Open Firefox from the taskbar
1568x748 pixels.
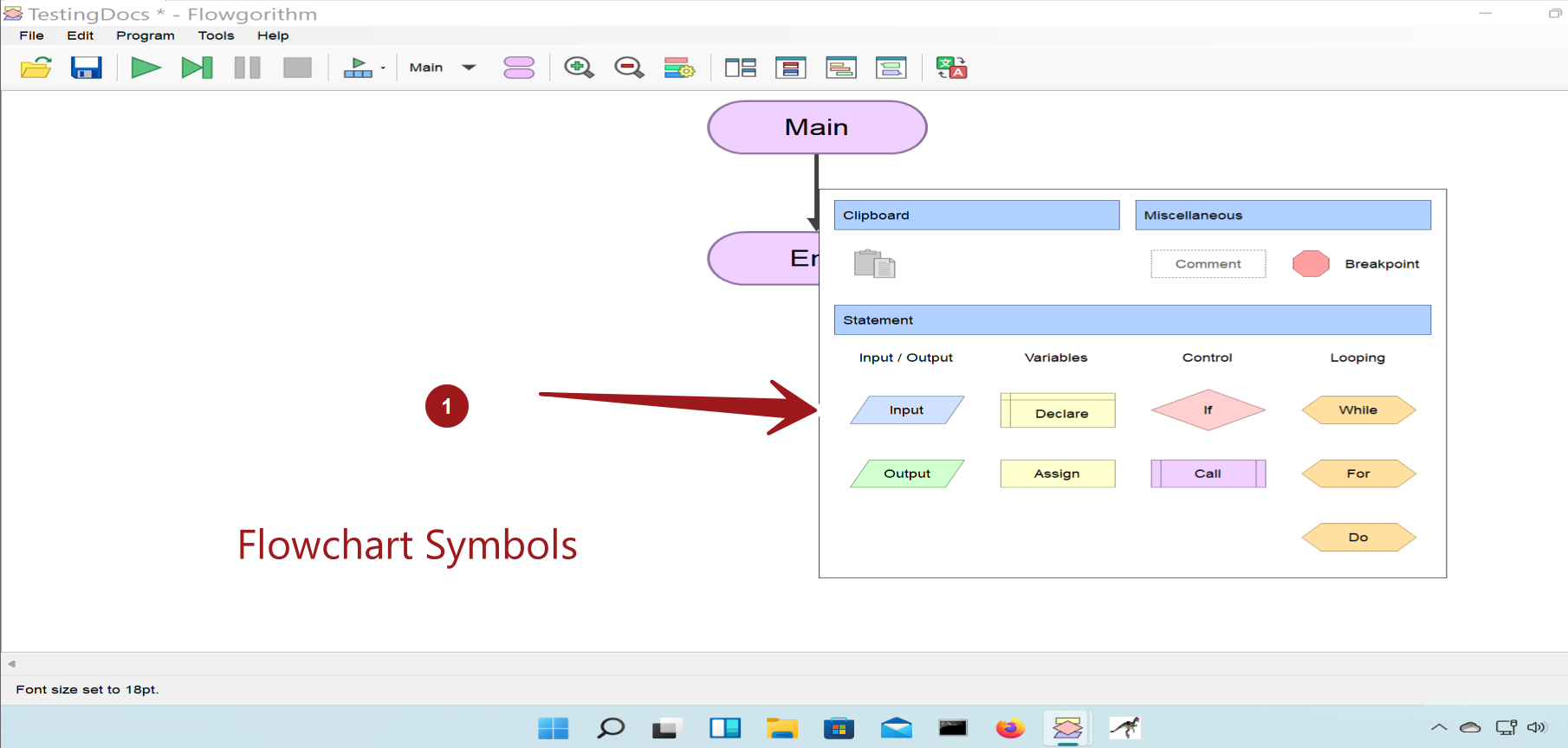pos(1010,728)
